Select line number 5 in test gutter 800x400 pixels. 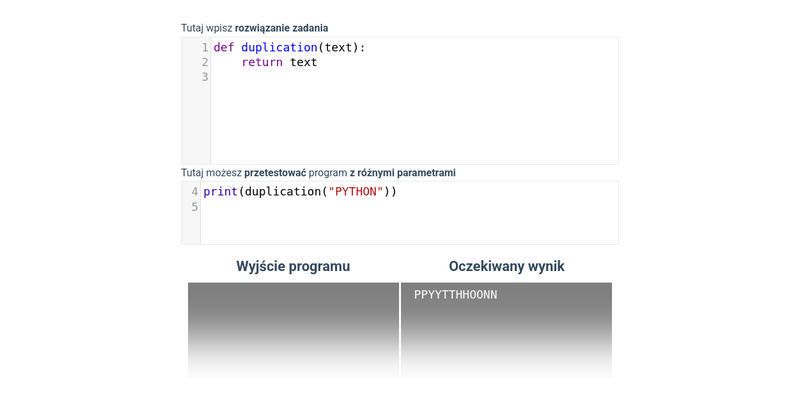tap(194, 207)
